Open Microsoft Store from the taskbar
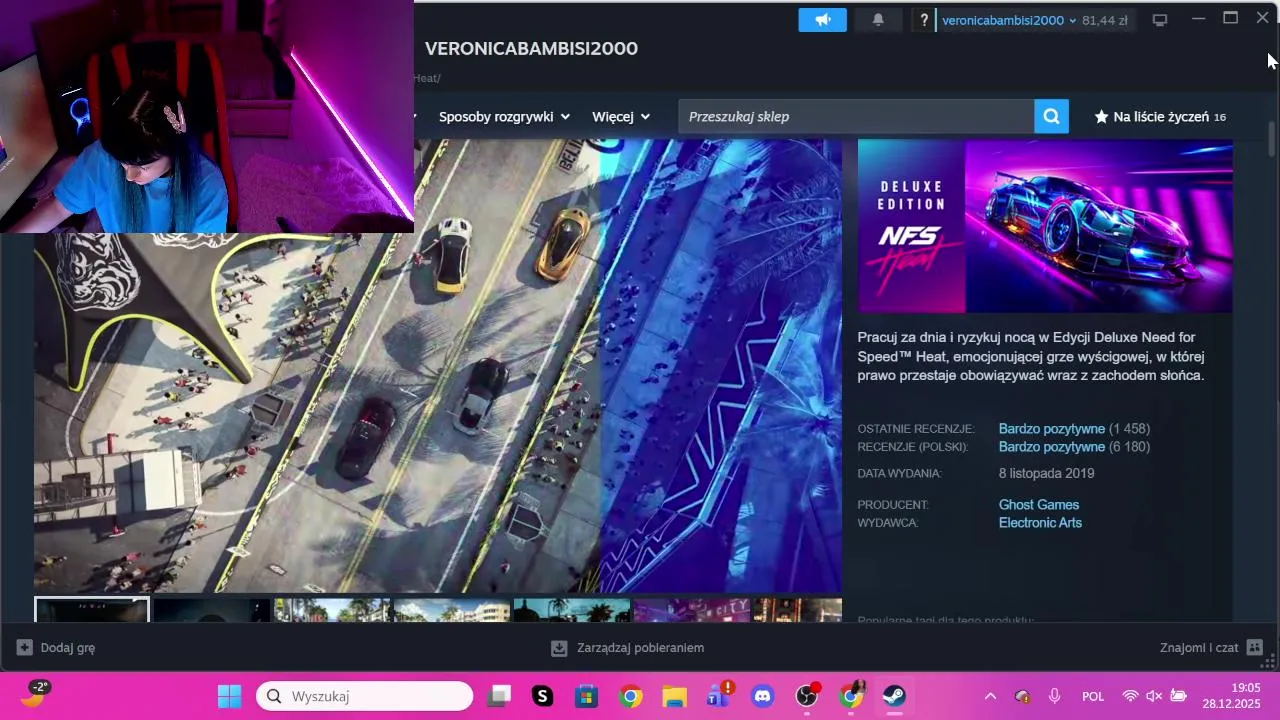The width and height of the screenshot is (1280, 720). [x=586, y=696]
